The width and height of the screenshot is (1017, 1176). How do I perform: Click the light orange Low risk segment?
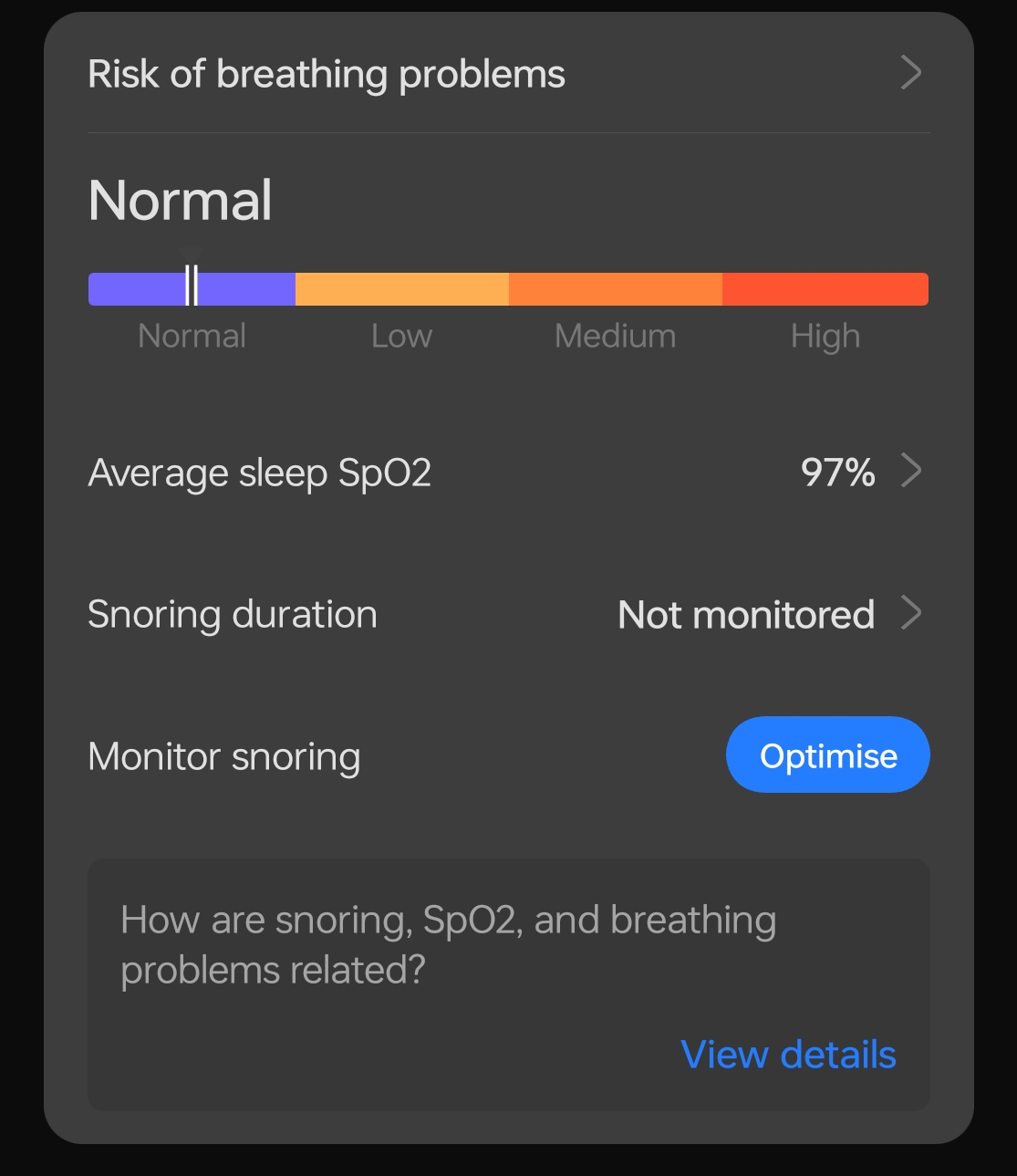(x=401, y=289)
